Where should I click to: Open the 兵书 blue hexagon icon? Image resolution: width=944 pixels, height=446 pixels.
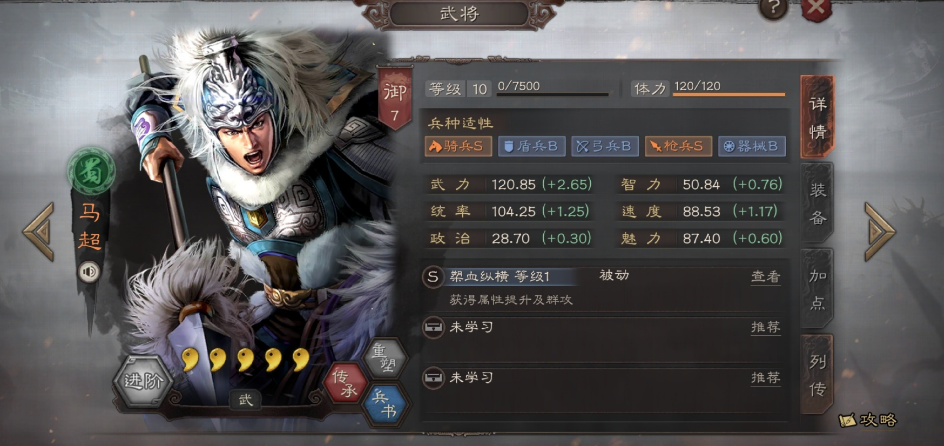[386, 405]
